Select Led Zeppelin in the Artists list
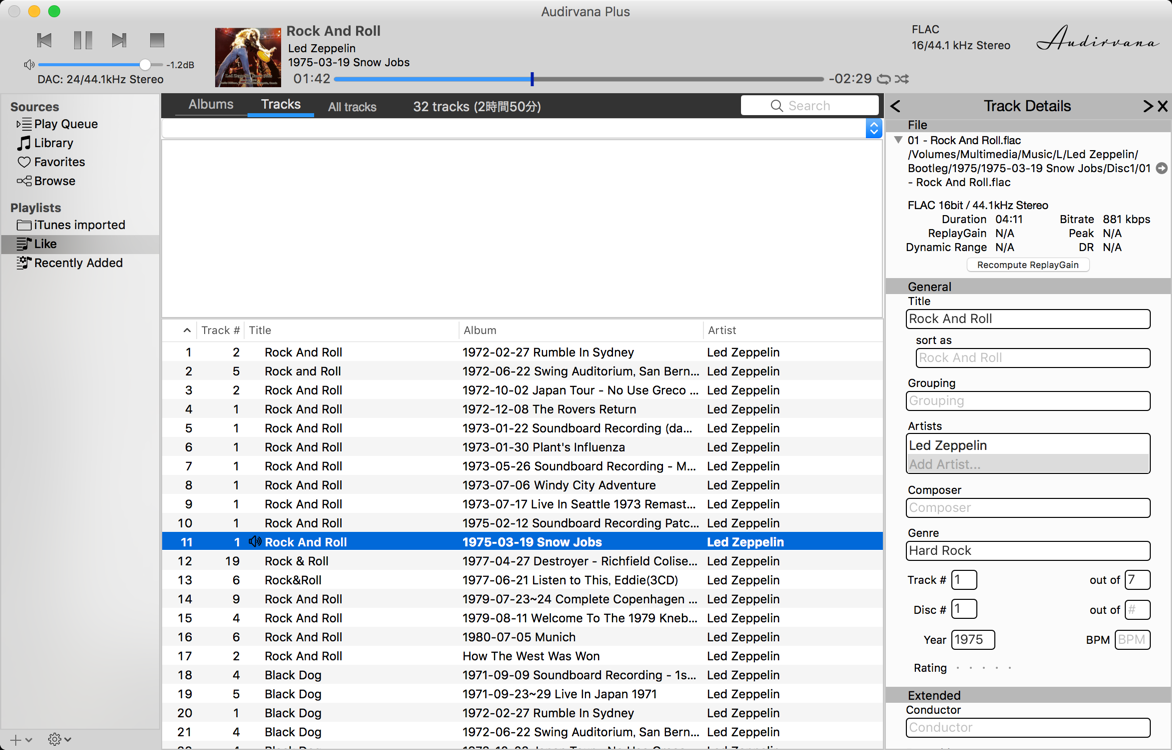The image size is (1172, 750). coord(1028,445)
